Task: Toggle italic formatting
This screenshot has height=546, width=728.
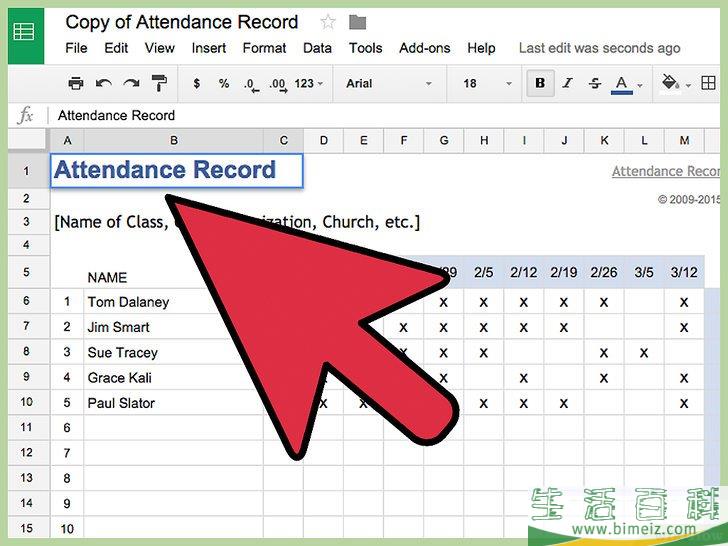Action: [569, 84]
